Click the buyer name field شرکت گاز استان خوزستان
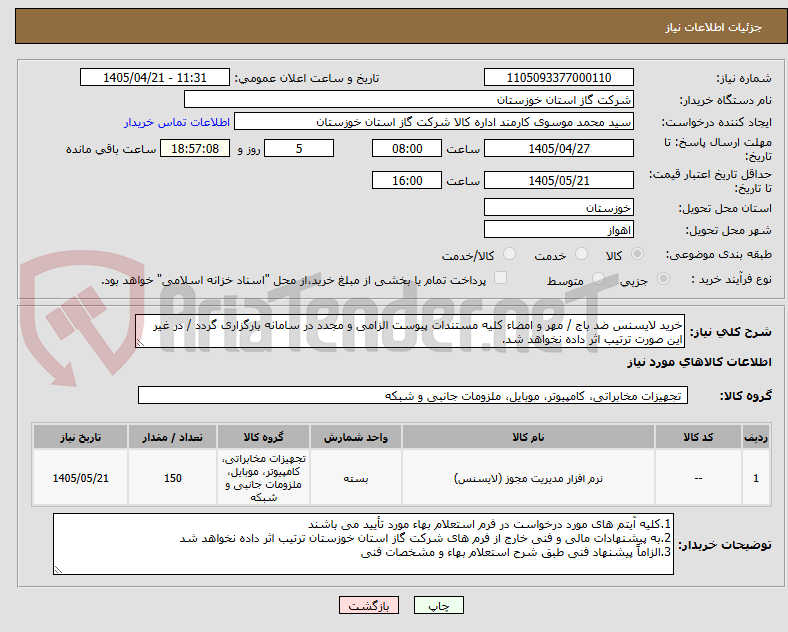 point(409,99)
